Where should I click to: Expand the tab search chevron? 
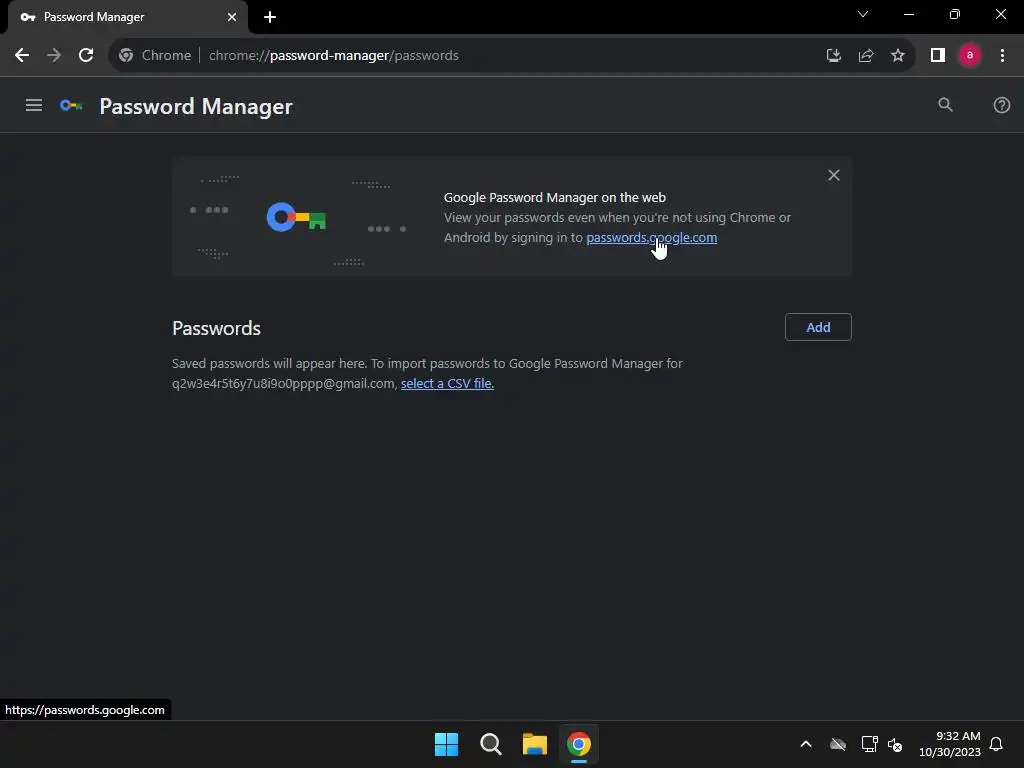tap(863, 14)
